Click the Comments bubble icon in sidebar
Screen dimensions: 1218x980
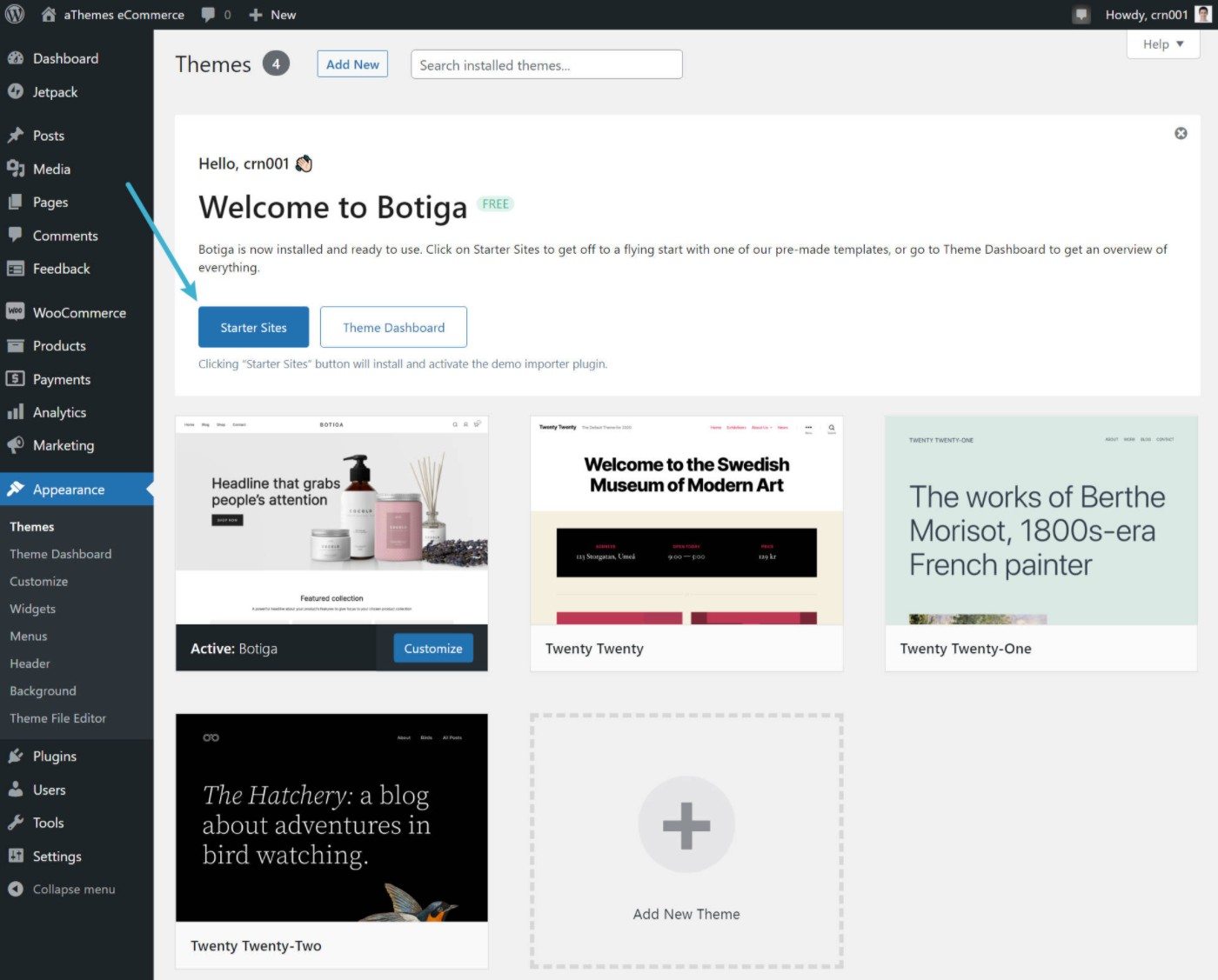coord(16,235)
